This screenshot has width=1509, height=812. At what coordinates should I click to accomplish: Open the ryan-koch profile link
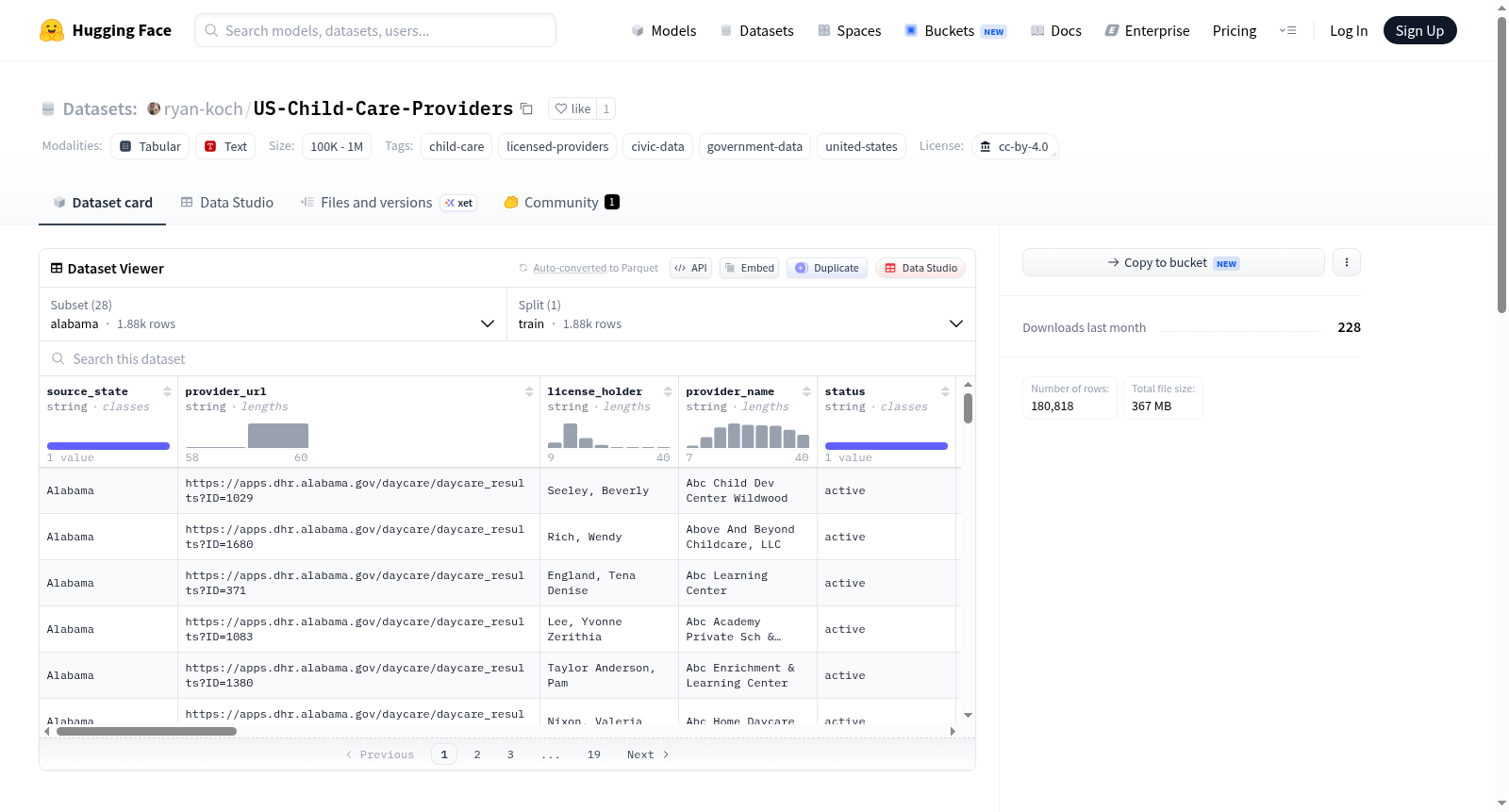click(203, 108)
